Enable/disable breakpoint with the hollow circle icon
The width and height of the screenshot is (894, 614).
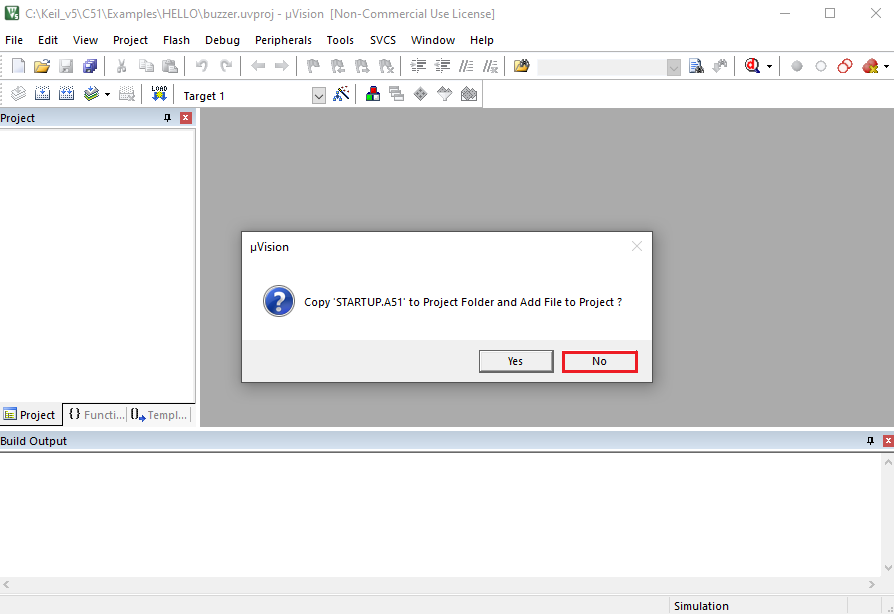coord(822,66)
